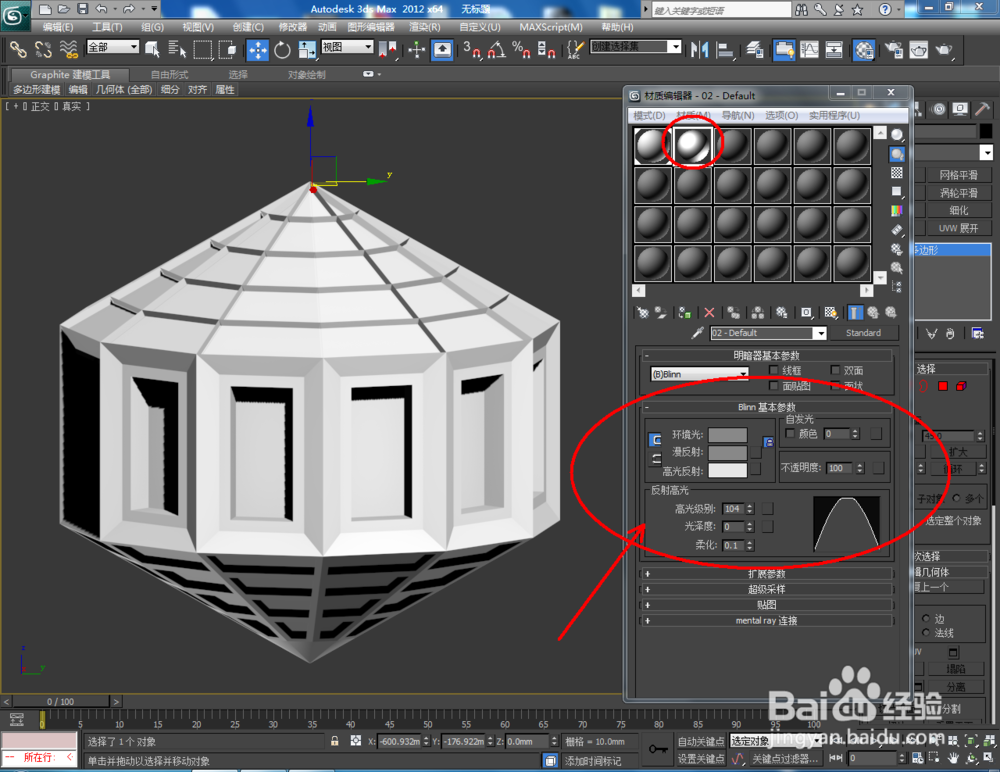The width and height of the screenshot is (1000, 772).
Task: Click the 高光反射 specular color swatch
Action: [x=728, y=470]
